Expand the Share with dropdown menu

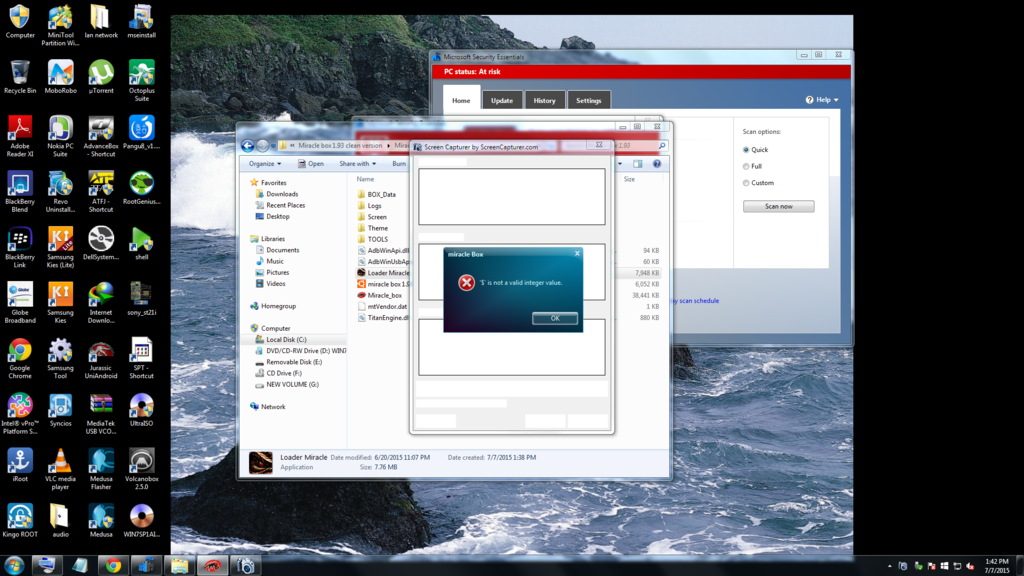(x=357, y=163)
